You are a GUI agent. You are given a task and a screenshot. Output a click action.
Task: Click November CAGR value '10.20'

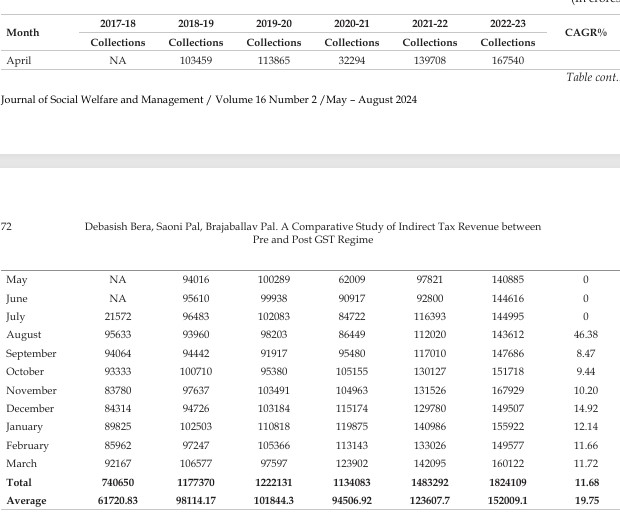586,391
